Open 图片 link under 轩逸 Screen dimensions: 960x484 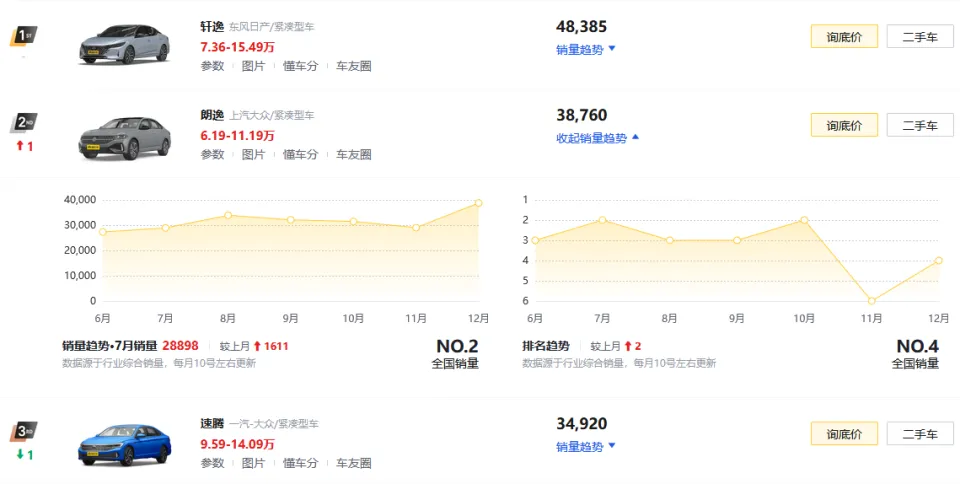tap(253, 66)
